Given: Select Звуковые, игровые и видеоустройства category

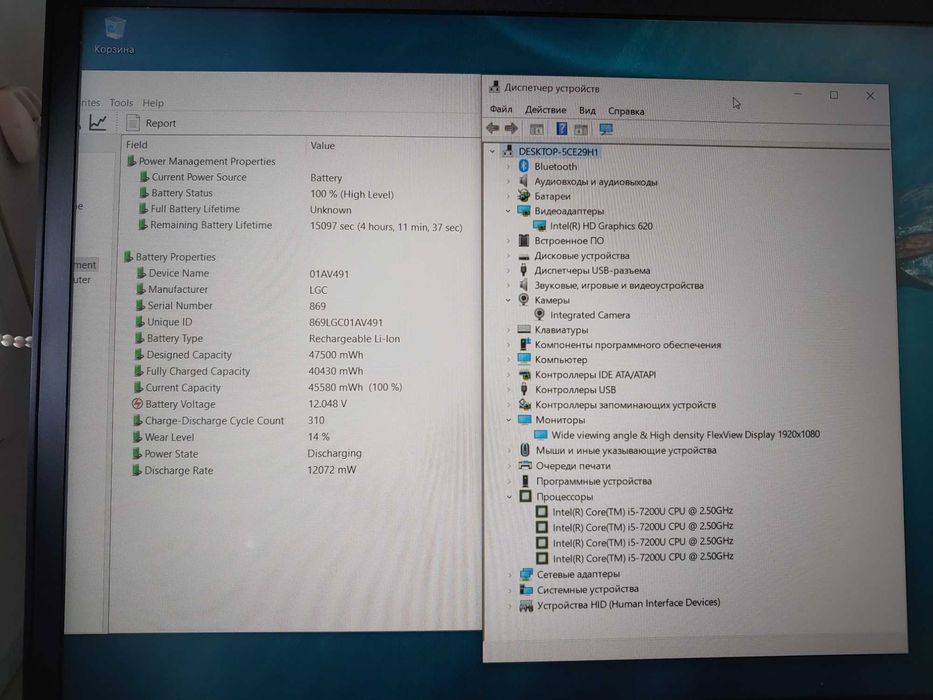Looking at the screenshot, I should (x=619, y=285).
